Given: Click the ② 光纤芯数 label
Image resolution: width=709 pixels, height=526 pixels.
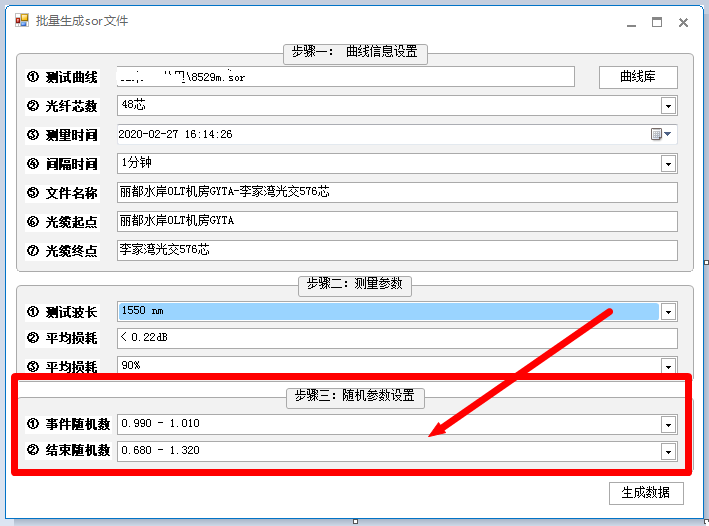Looking at the screenshot, I should click(62, 106).
